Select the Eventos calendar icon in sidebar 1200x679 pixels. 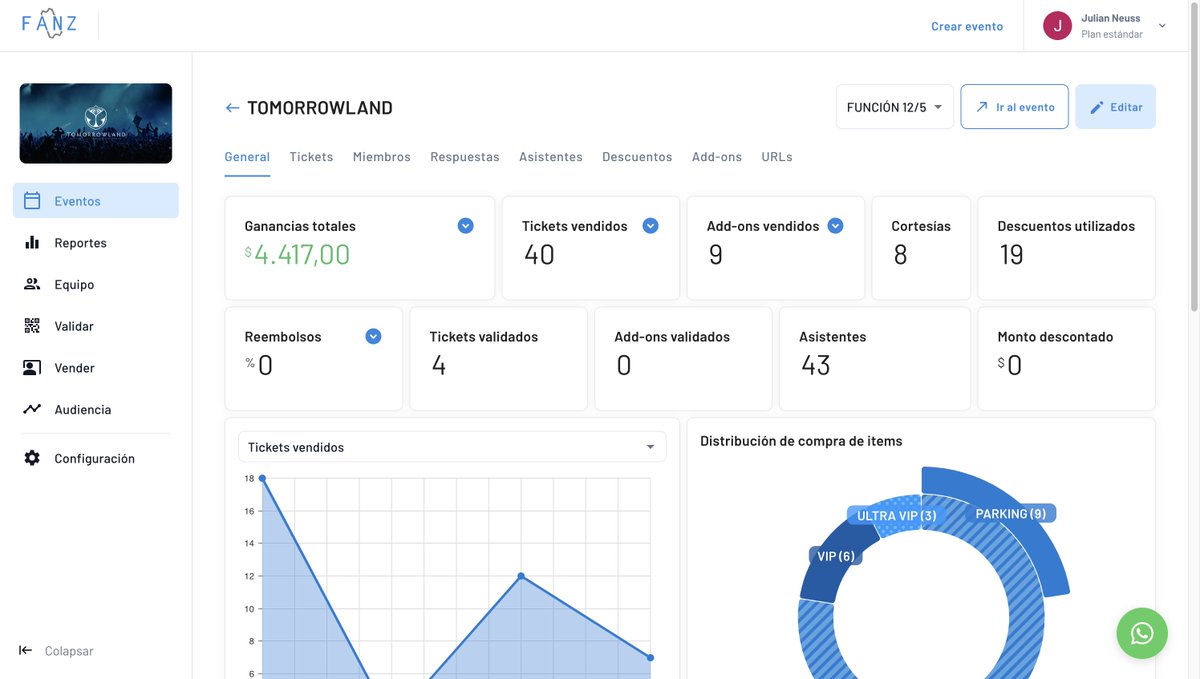(x=31, y=200)
